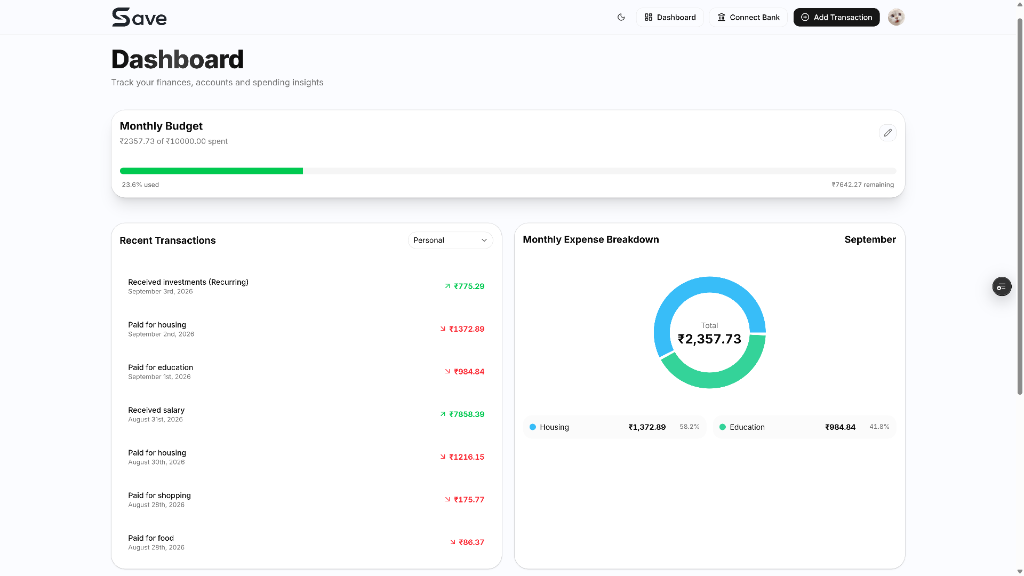Click the Personal dropdown chevron arrow
The height and width of the screenshot is (576, 1024).
point(484,240)
